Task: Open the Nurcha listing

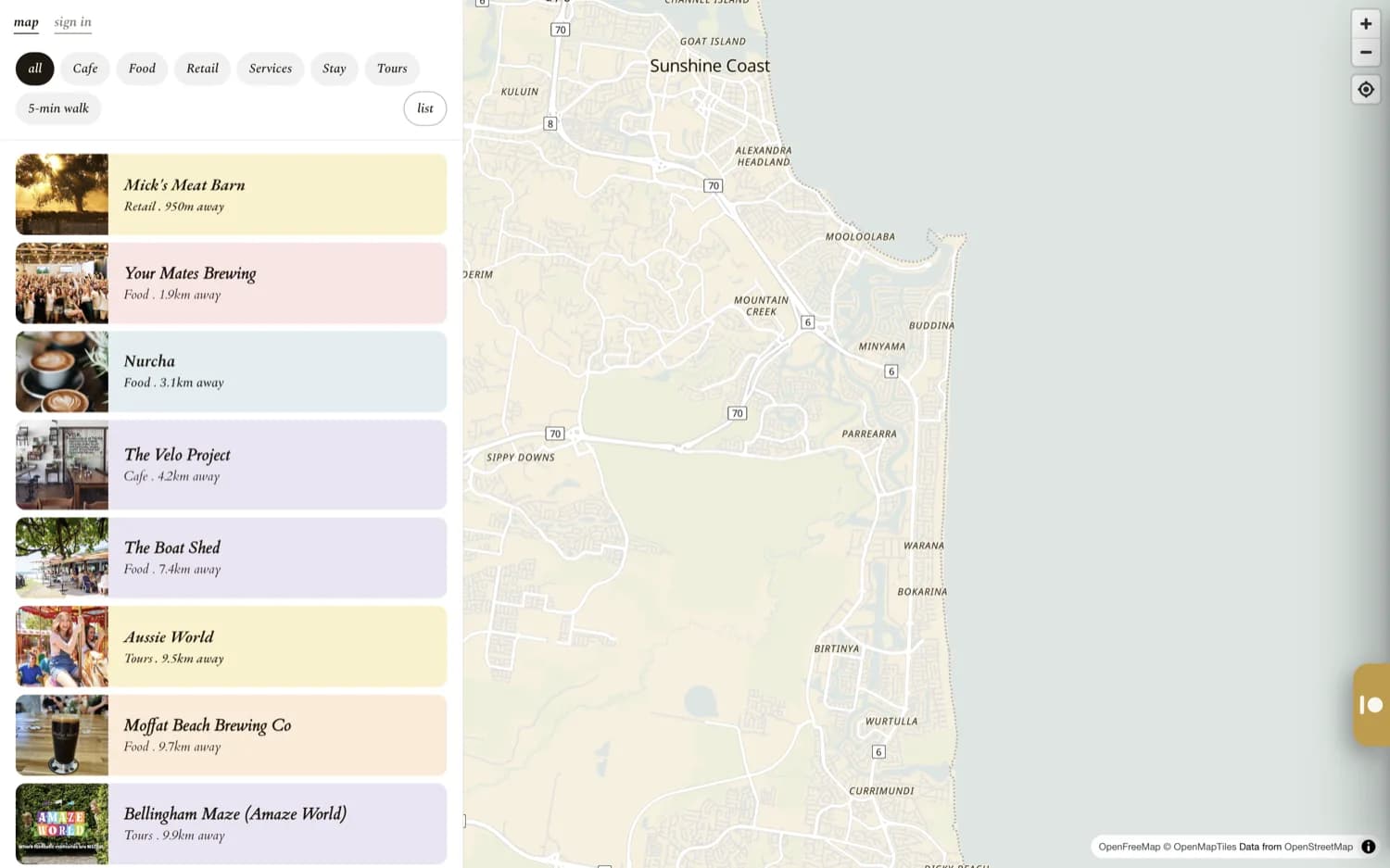Action: [x=231, y=371]
